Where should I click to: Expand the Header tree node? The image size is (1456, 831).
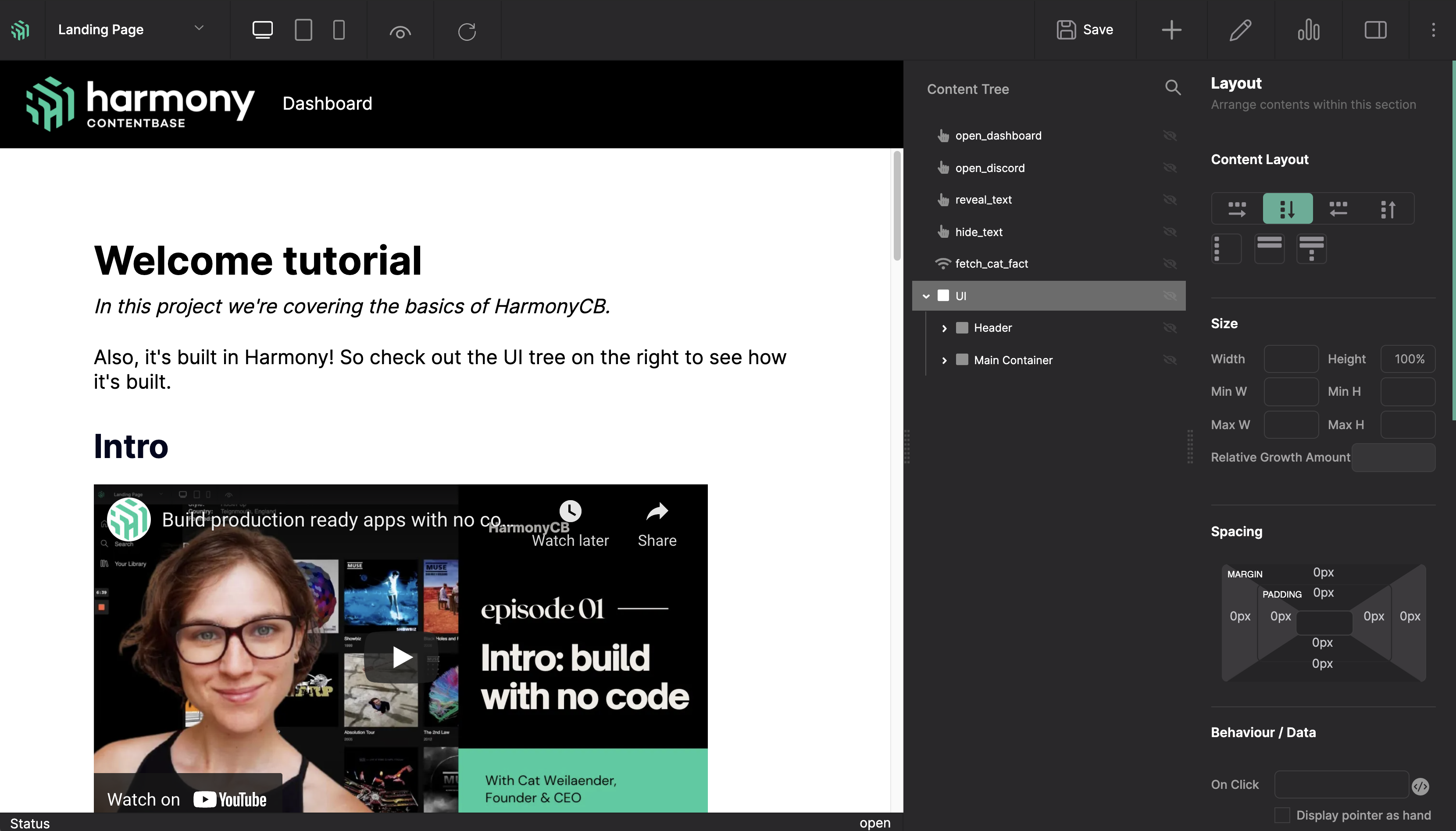pos(945,328)
